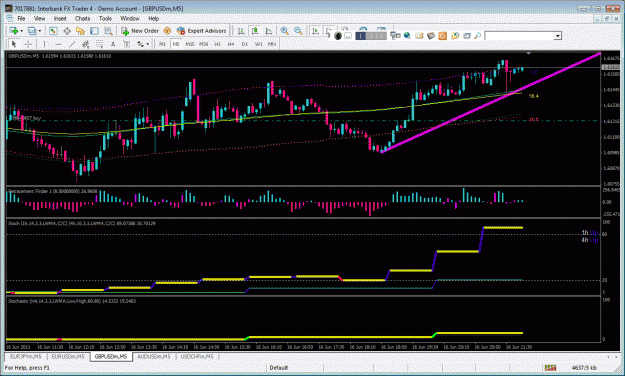Click the New Order button
625x376 pixels.
(140, 31)
